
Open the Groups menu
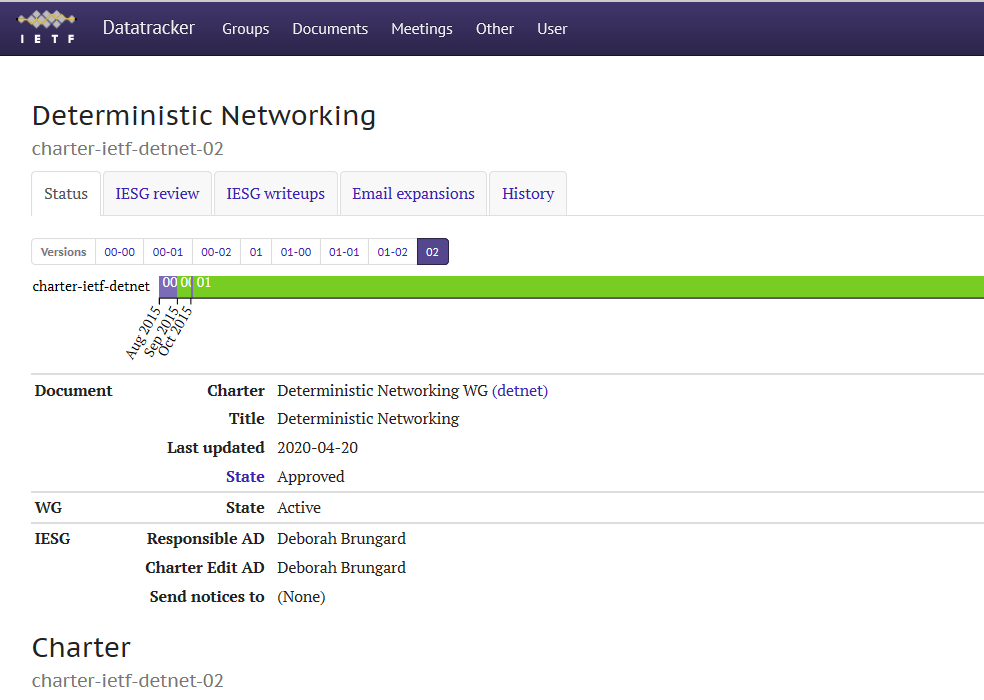[245, 29]
